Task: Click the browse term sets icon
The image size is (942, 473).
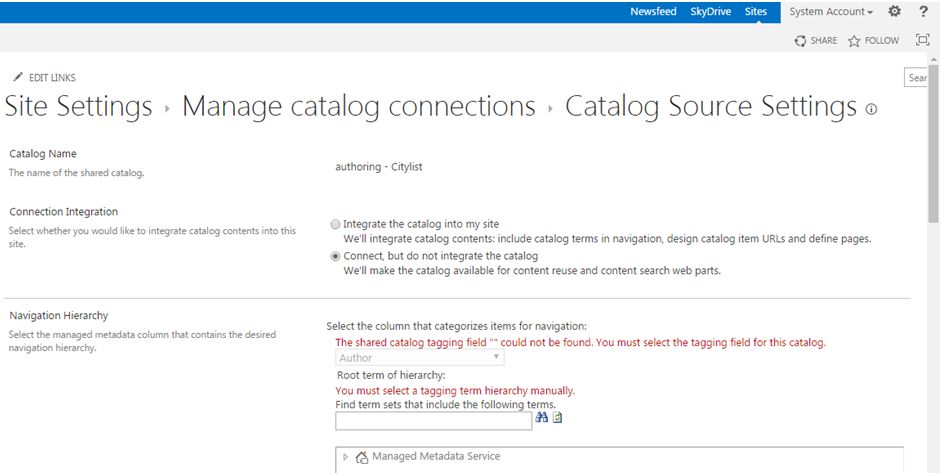Action: 558,418
